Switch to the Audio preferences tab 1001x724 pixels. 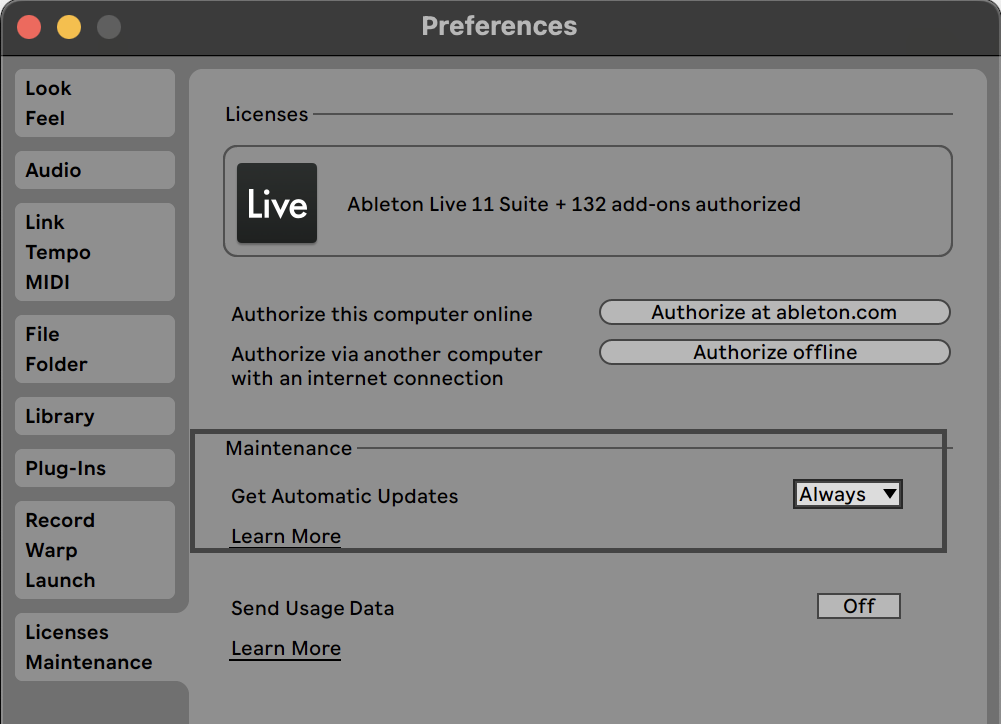95,170
